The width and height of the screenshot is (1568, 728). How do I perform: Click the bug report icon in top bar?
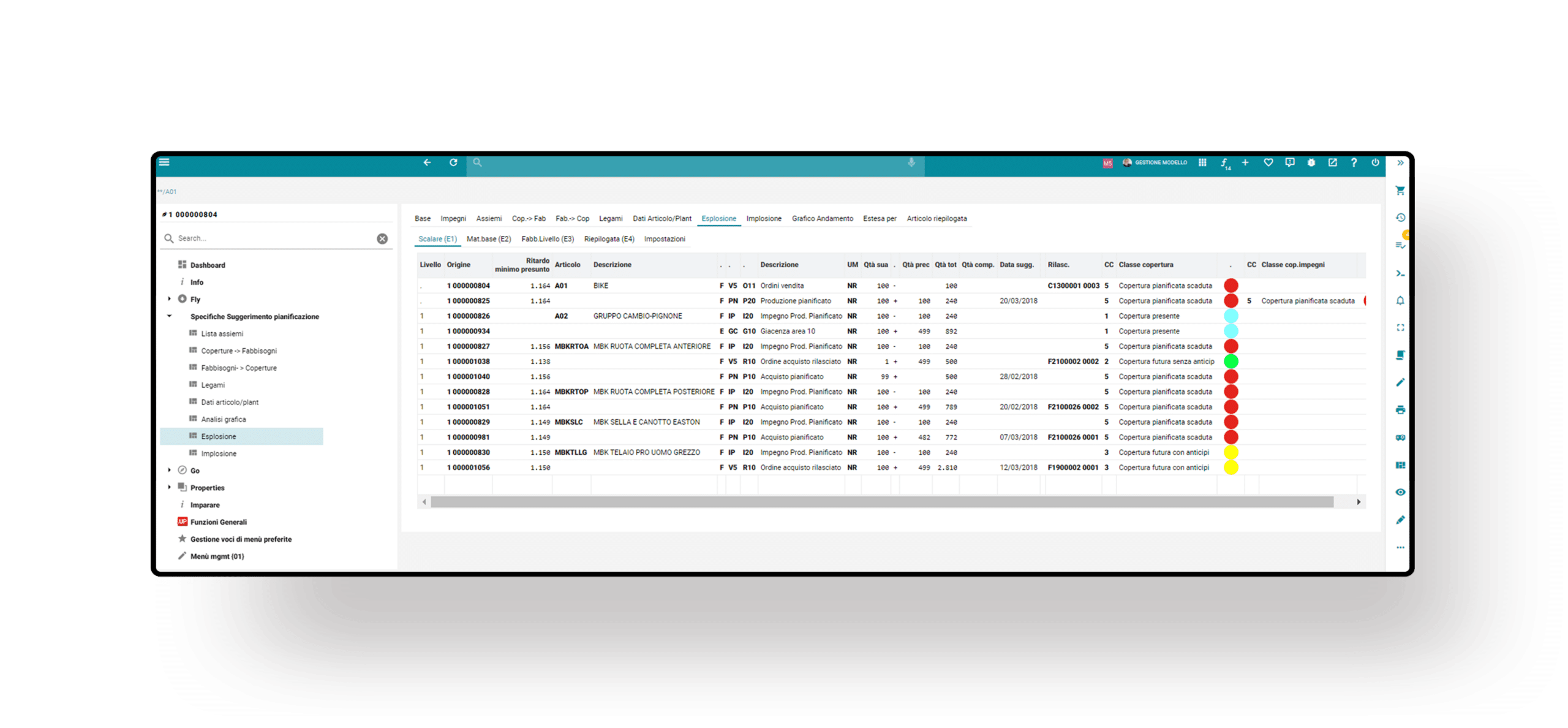[x=1311, y=162]
